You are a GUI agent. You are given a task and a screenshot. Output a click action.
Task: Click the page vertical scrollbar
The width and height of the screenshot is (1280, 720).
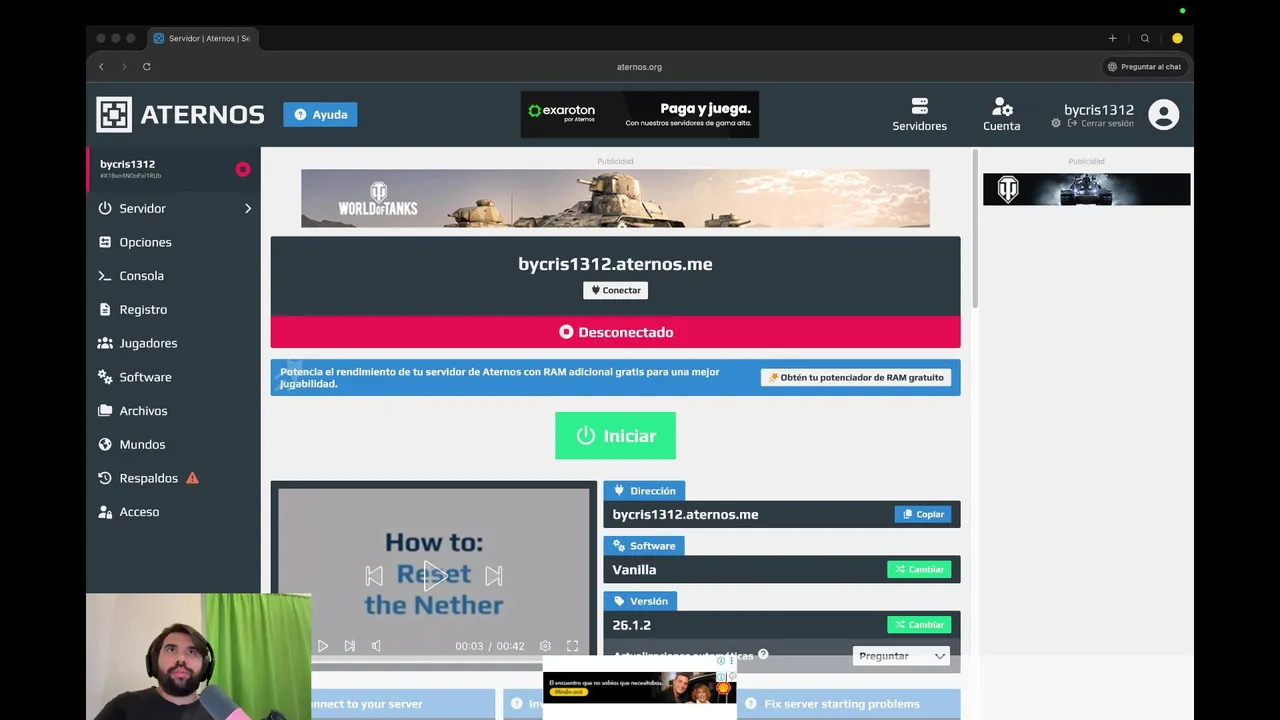point(976,230)
